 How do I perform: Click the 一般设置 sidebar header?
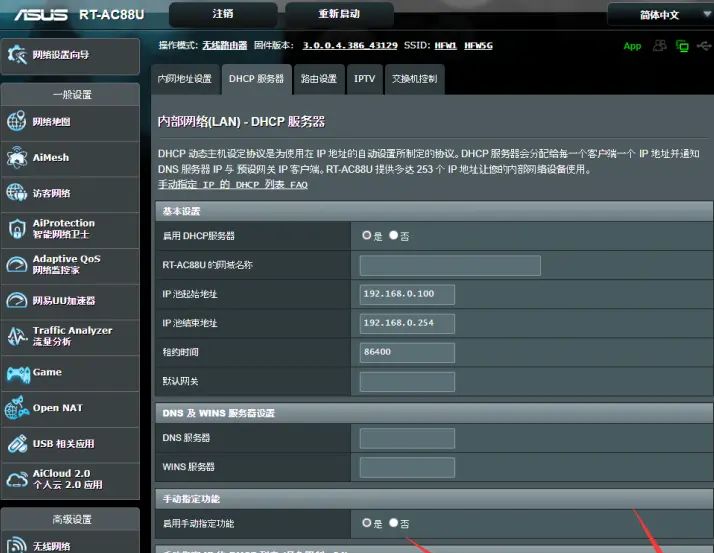pos(71,95)
